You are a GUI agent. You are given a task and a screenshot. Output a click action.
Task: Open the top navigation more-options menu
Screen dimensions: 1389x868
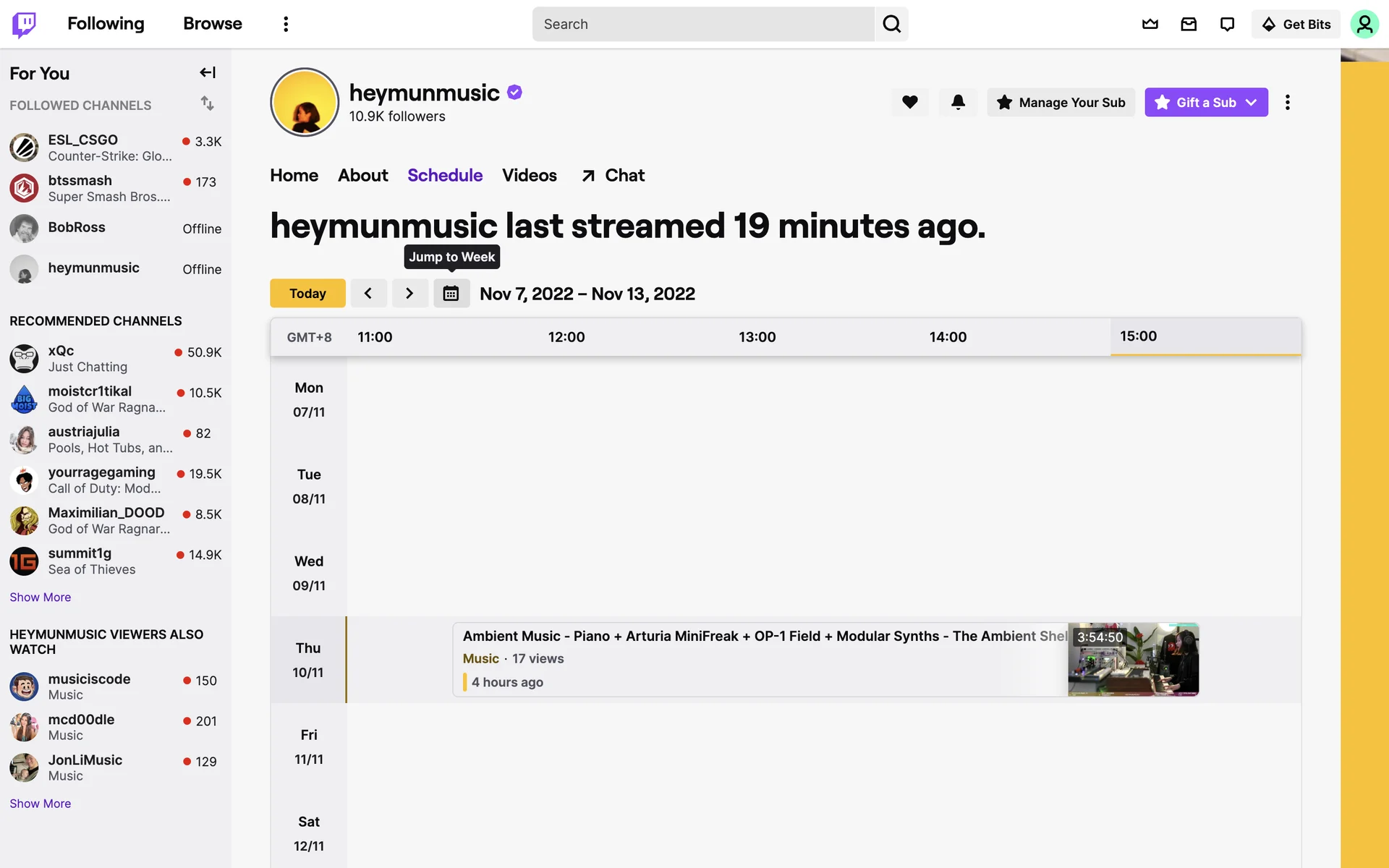coord(286,24)
